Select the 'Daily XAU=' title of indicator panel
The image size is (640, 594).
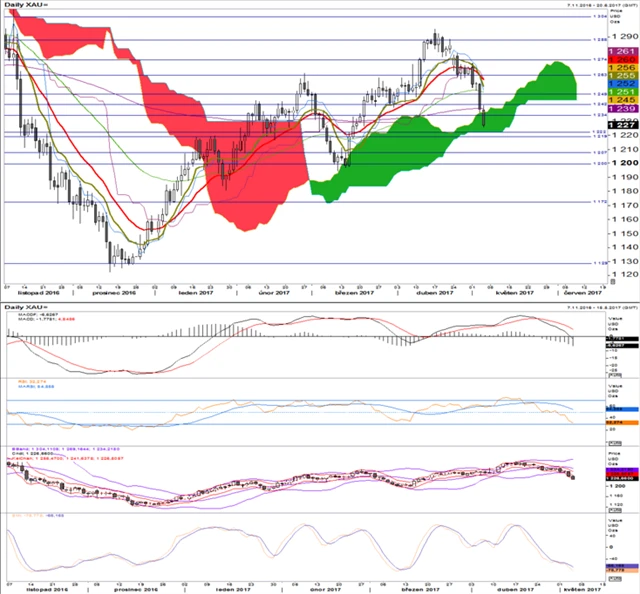(26, 307)
